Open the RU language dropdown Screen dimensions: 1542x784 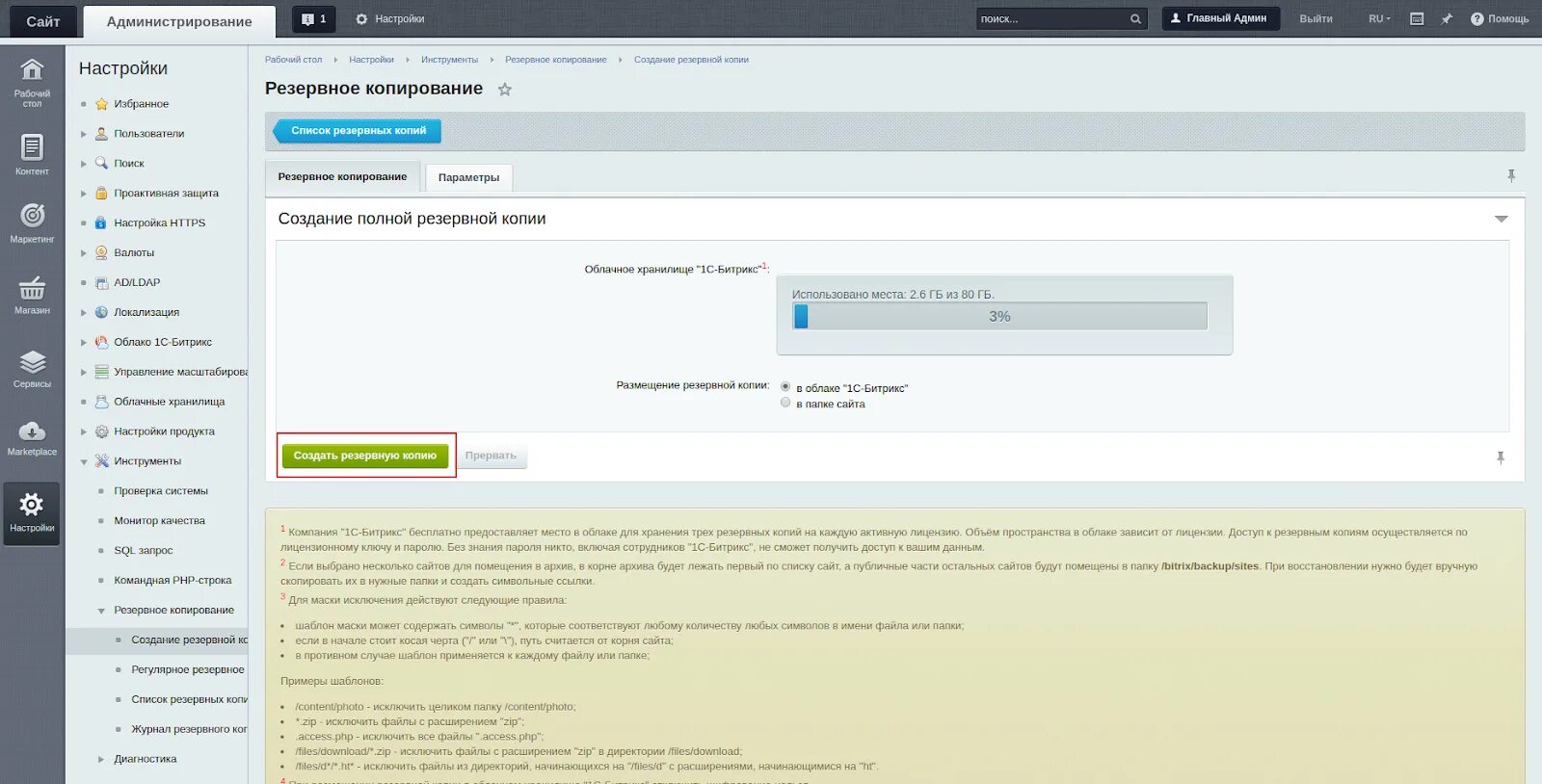(1379, 19)
